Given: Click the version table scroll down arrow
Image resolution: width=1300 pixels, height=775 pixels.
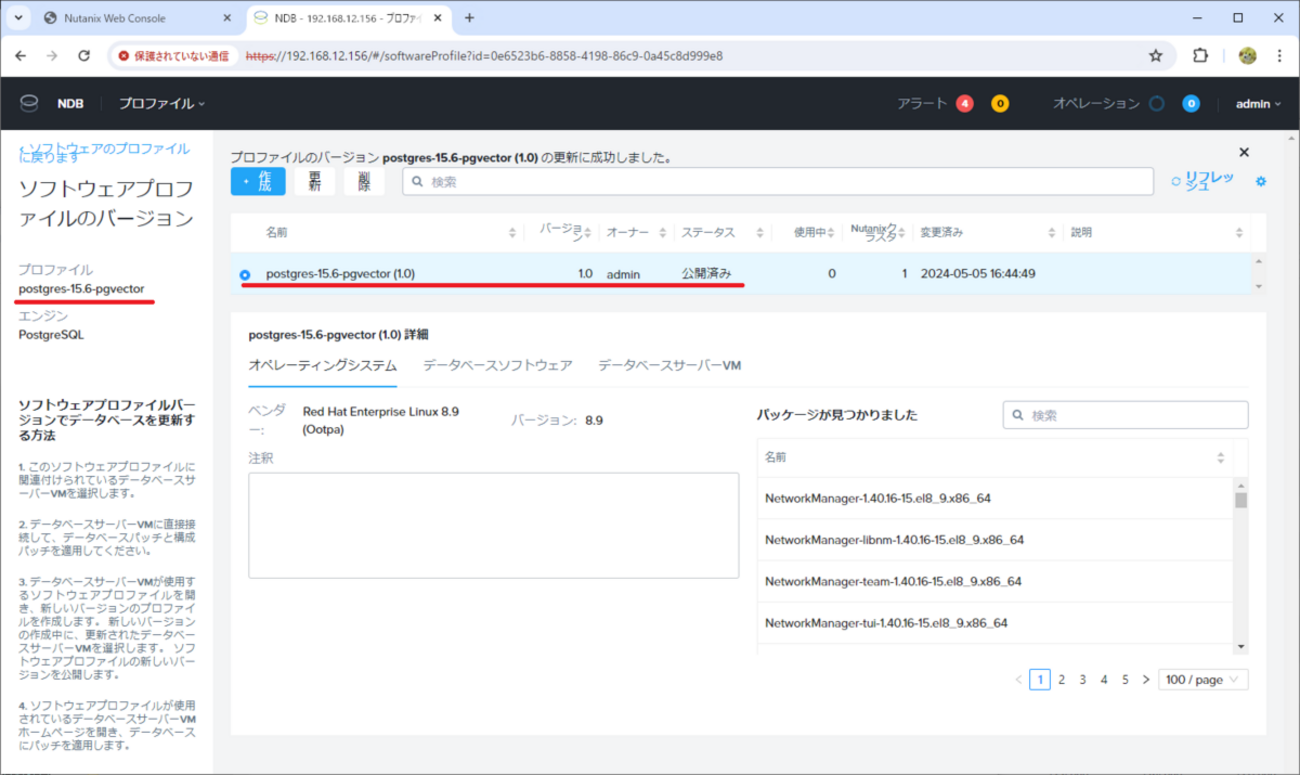Looking at the screenshot, I should [x=1258, y=287].
